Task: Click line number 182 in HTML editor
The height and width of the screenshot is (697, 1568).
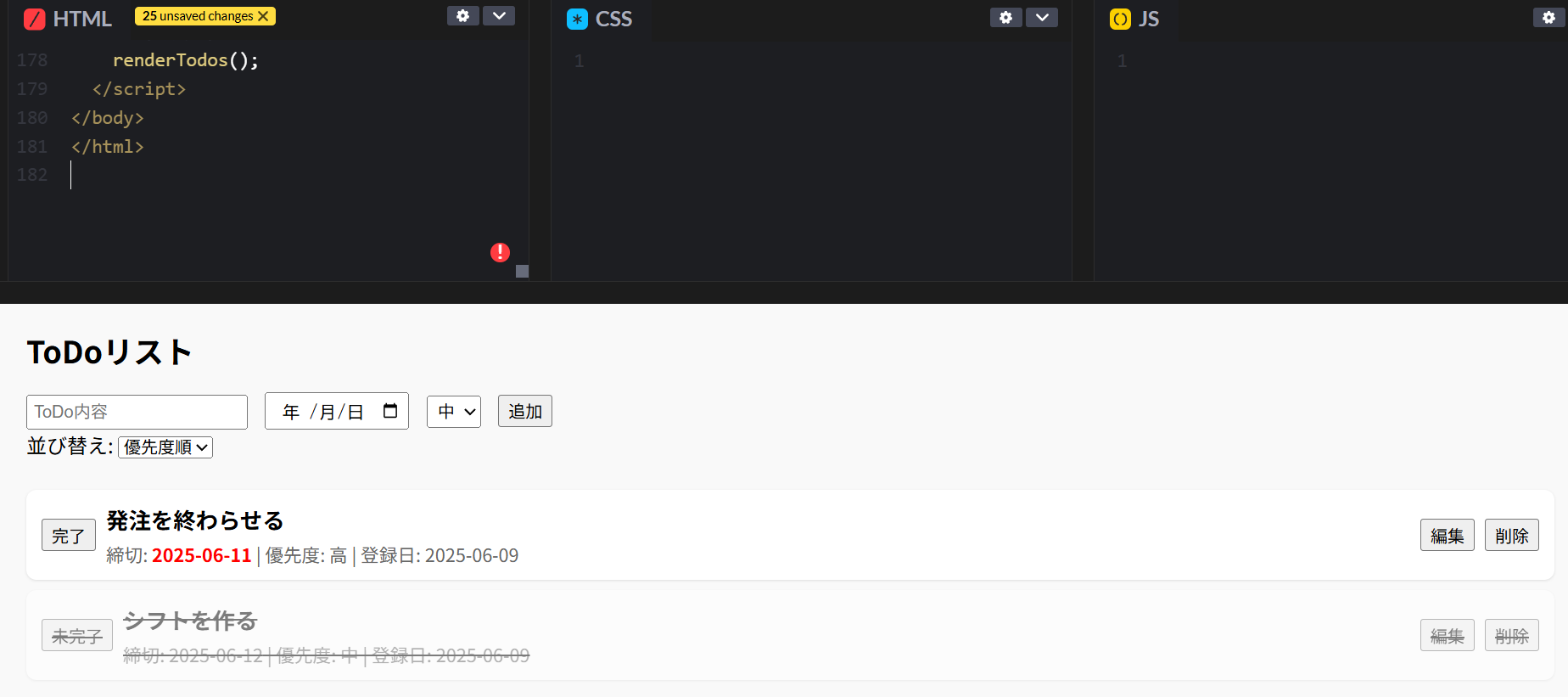Action: (32, 175)
